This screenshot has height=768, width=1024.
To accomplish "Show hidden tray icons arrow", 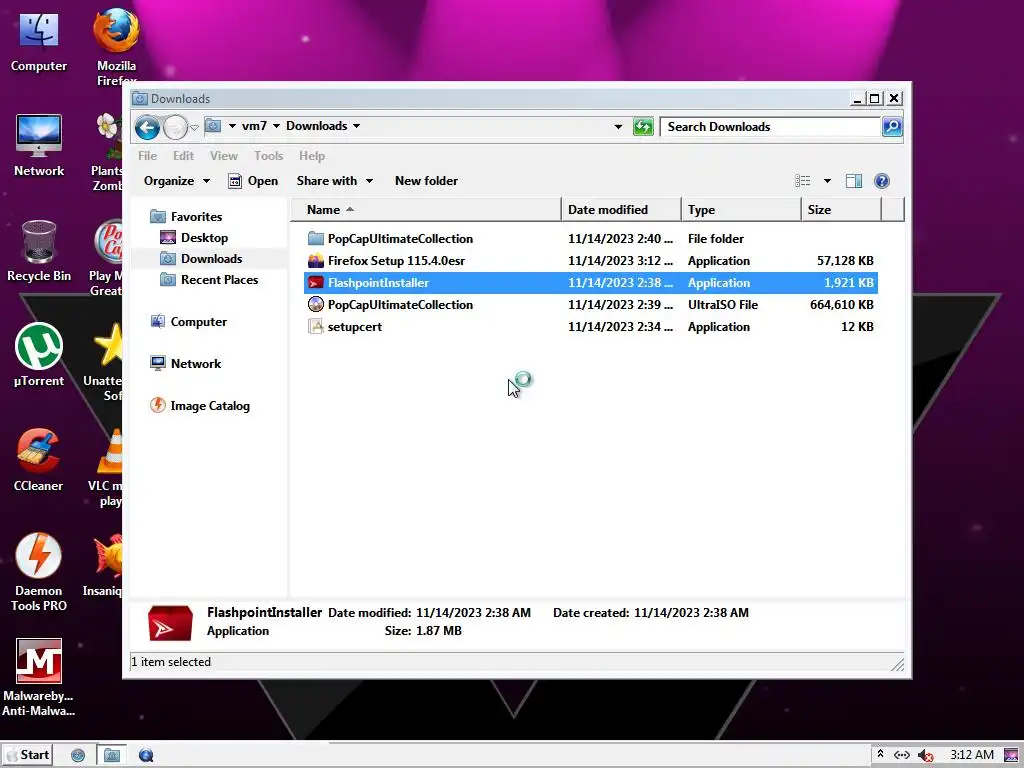I will [880, 754].
